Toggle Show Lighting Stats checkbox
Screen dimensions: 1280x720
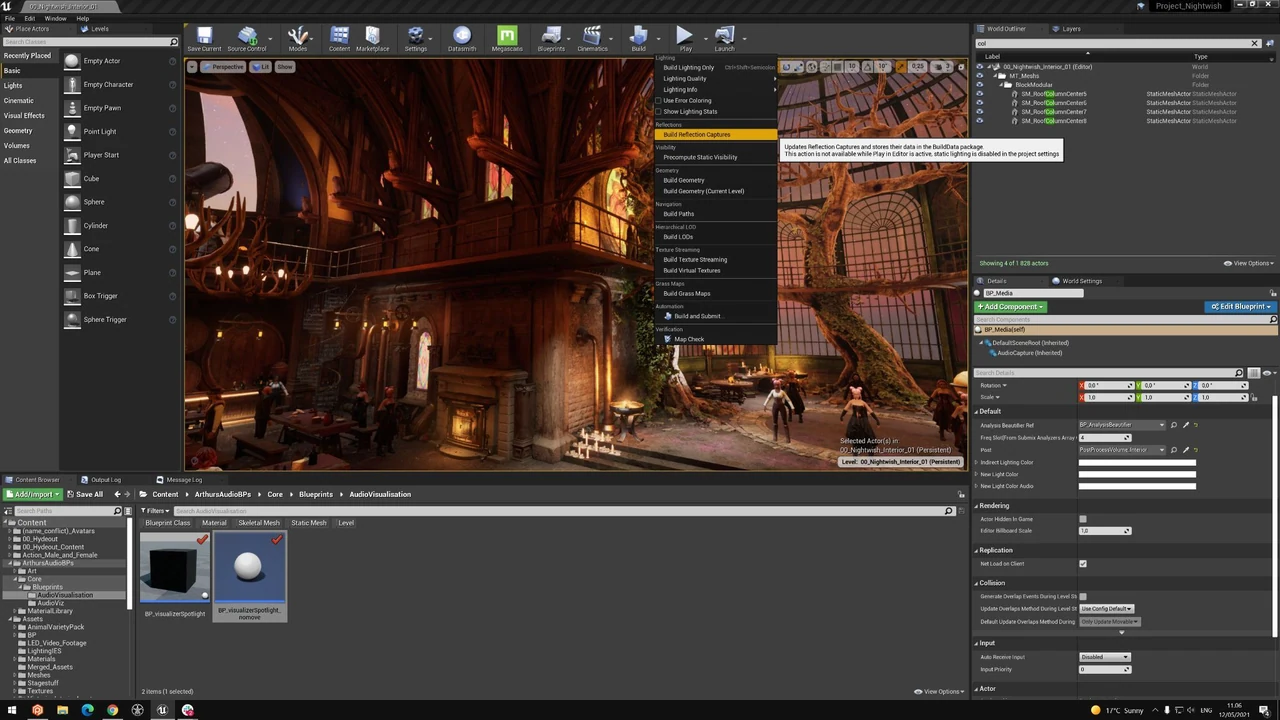(x=659, y=111)
